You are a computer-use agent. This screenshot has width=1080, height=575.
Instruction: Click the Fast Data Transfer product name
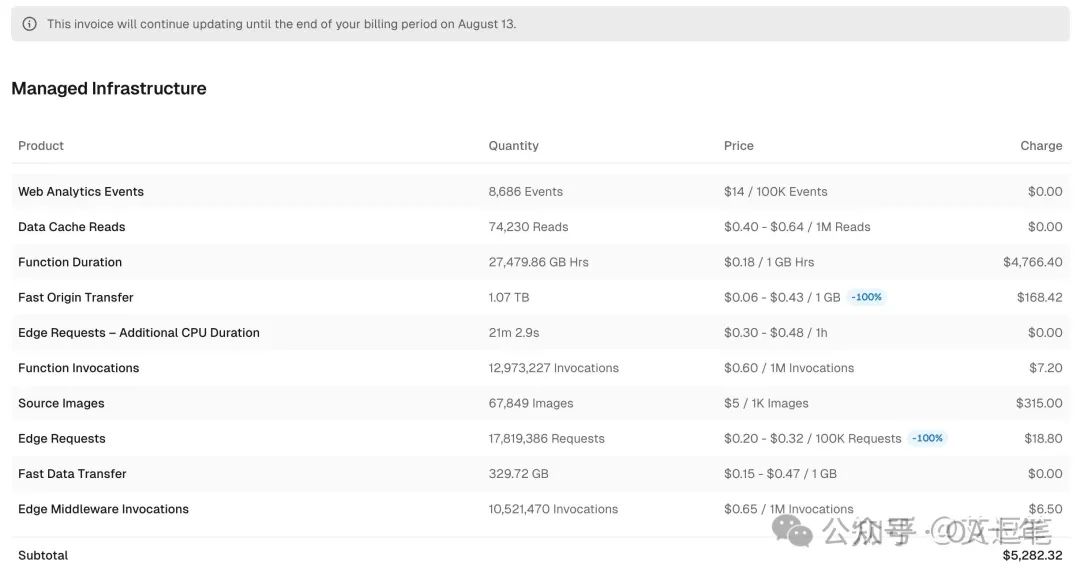[72, 474]
